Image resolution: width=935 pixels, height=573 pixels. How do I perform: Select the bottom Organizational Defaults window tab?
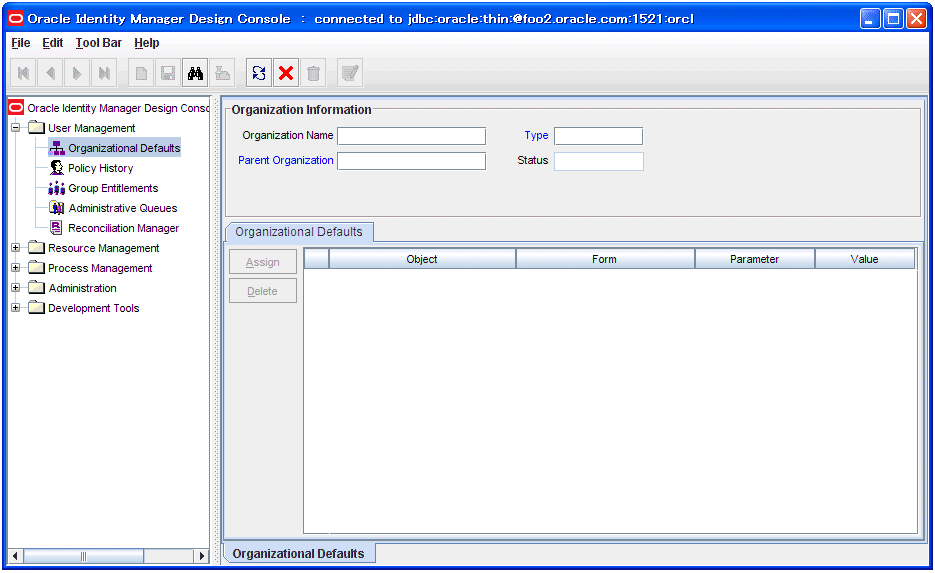point(299,553)
